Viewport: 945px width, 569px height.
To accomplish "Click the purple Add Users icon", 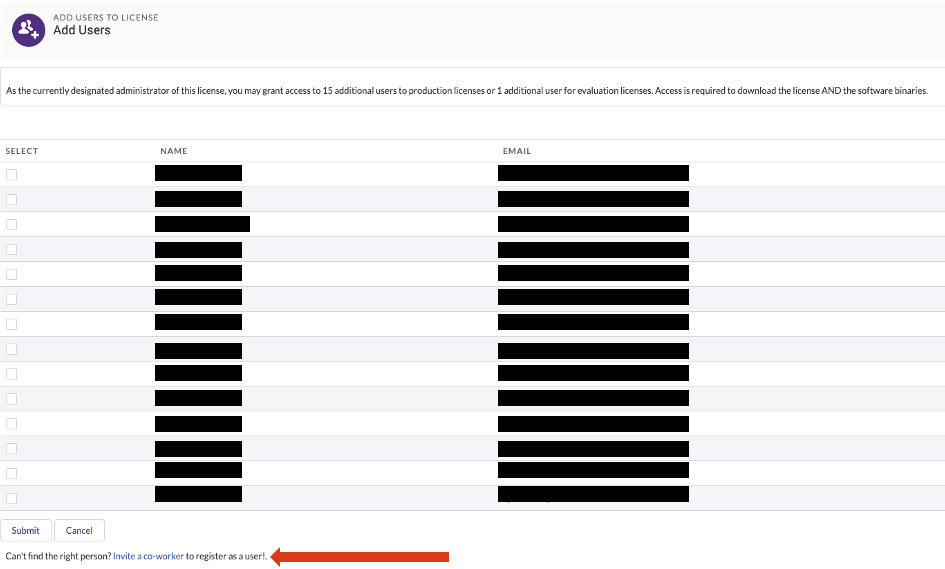I will (28, 30).
